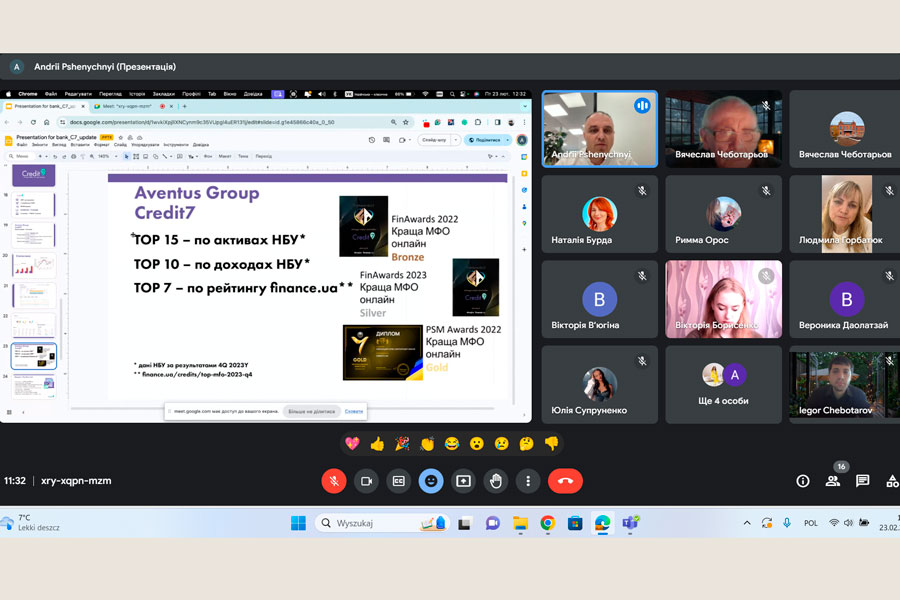Unmute the microphone in Meet
The height and width of the screenshot is (600, 900).
tap(334, 481)
